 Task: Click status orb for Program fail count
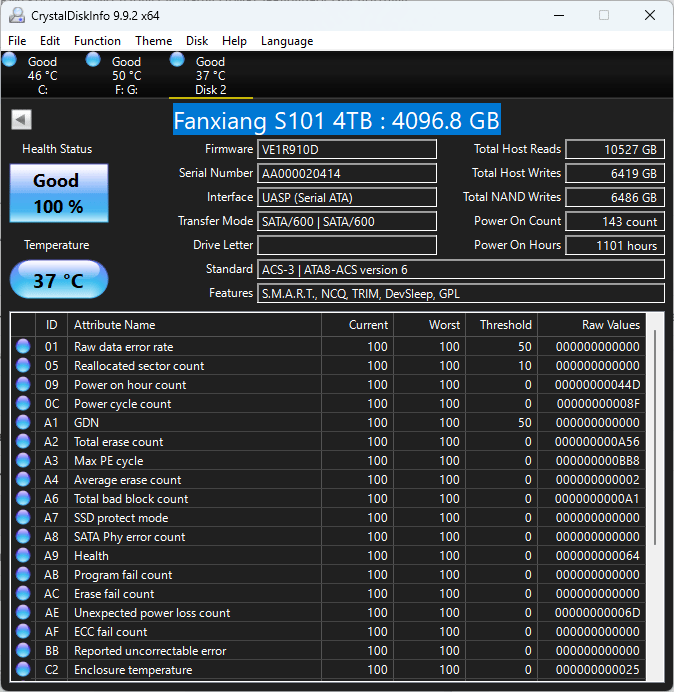[x=23, y=574]
